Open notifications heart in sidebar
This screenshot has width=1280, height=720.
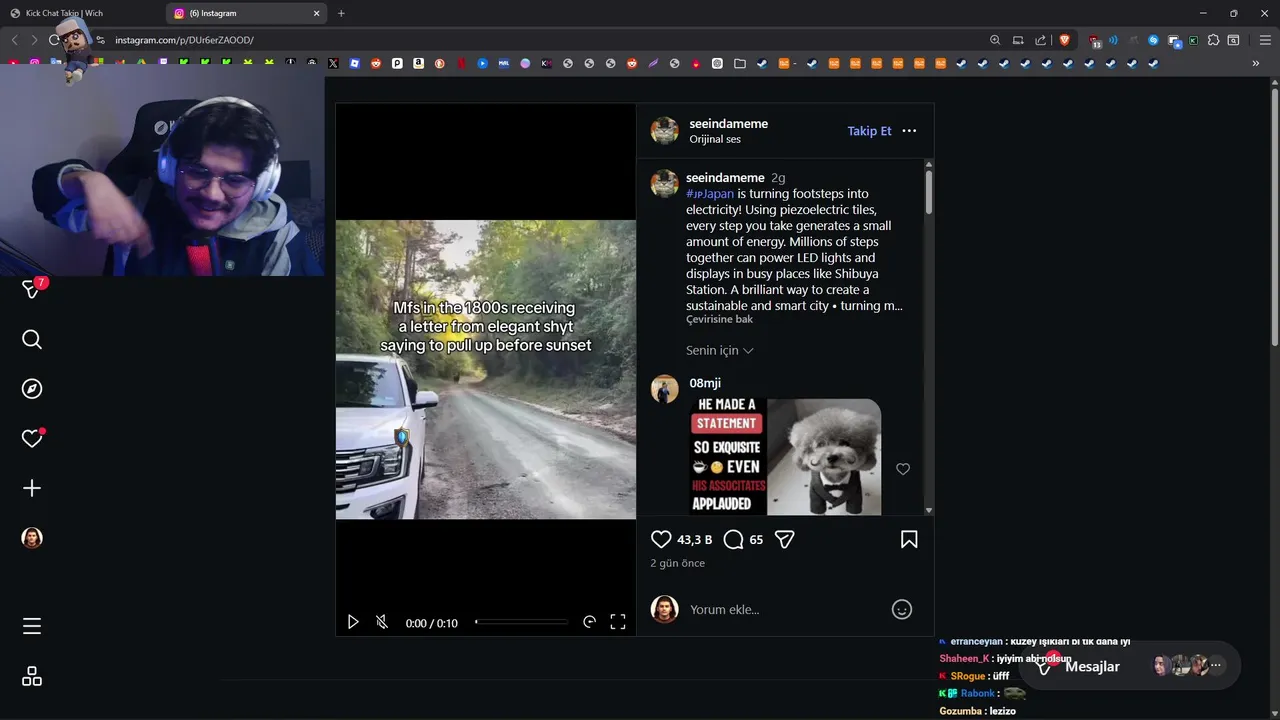32,438
